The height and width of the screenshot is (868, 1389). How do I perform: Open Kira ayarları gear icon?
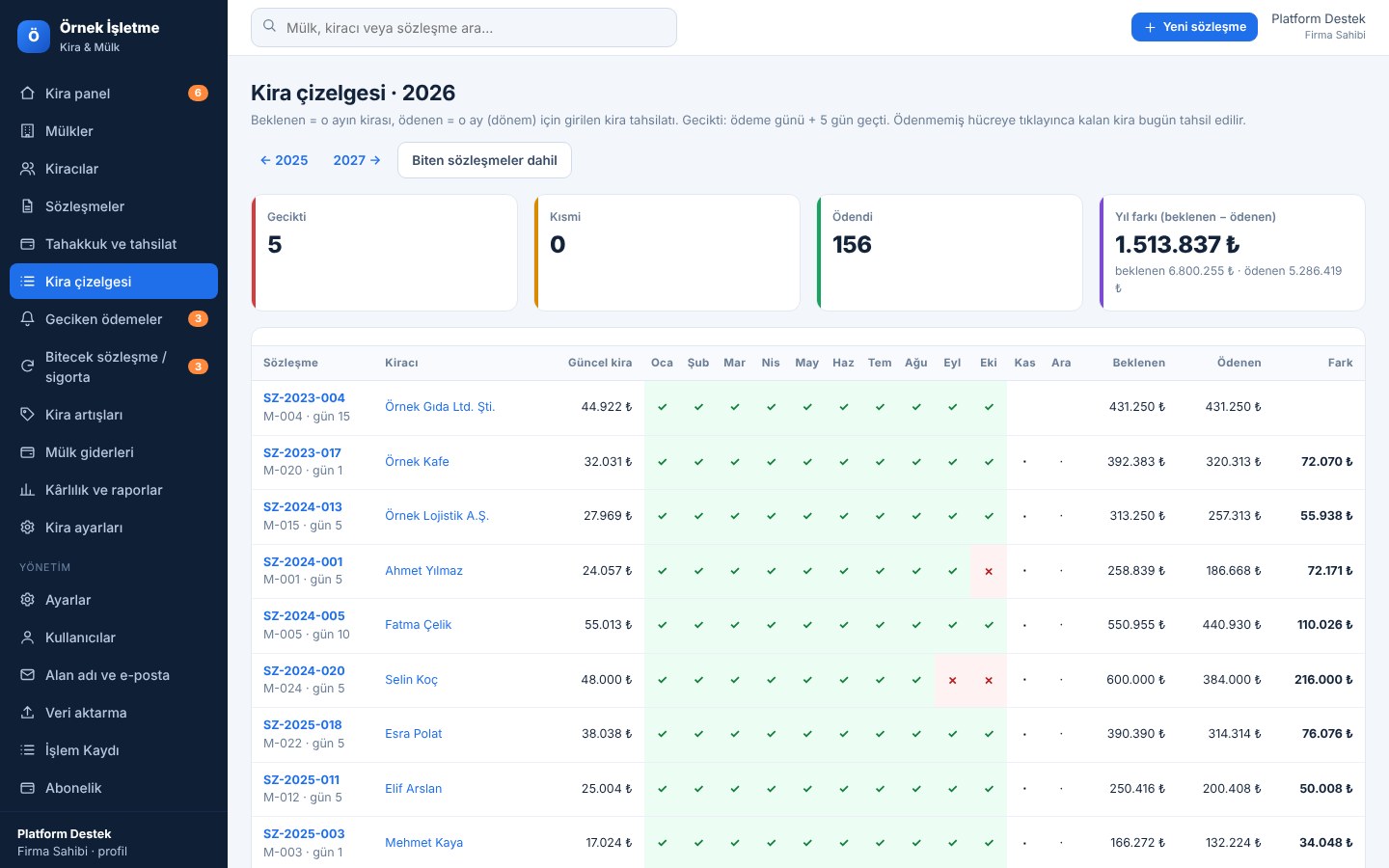(28, 528)
